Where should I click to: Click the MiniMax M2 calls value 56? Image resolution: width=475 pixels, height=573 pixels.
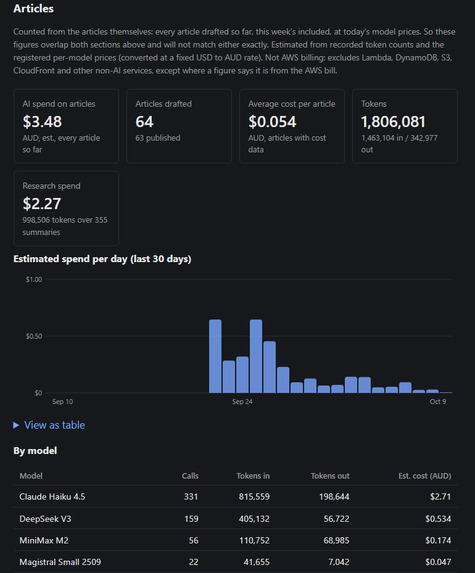(194, 540)
